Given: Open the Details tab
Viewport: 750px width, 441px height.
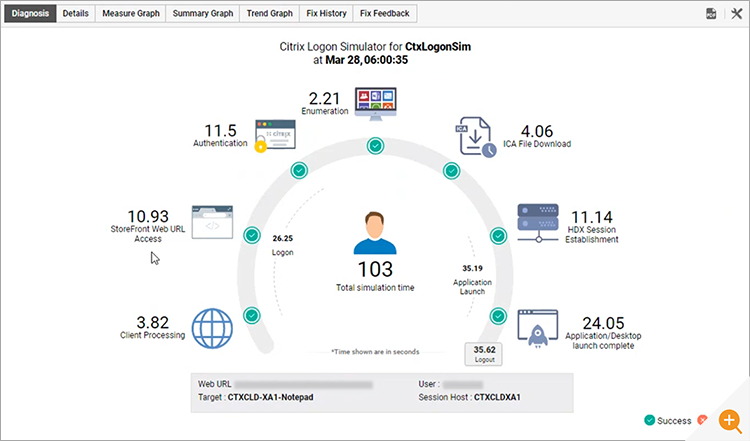Looking at the screenshot, I should pos(76,13).
